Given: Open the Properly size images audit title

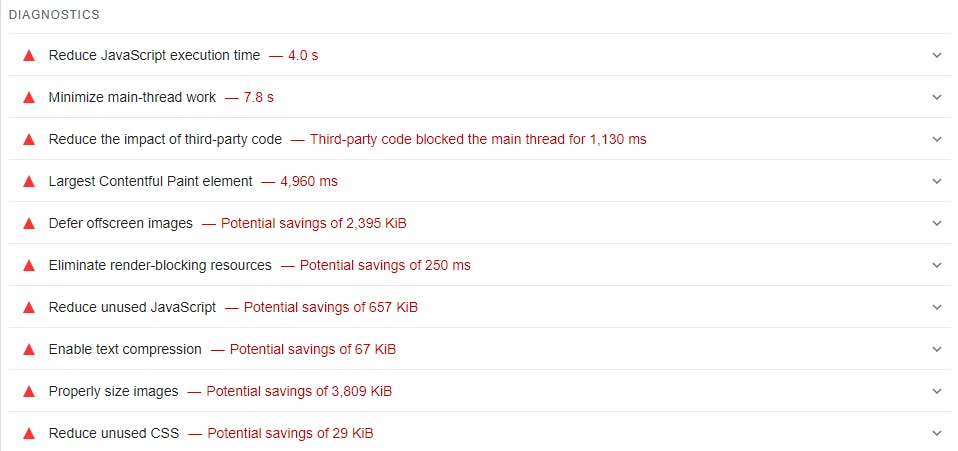Looking at the screenshot, I should coord(114,391).
